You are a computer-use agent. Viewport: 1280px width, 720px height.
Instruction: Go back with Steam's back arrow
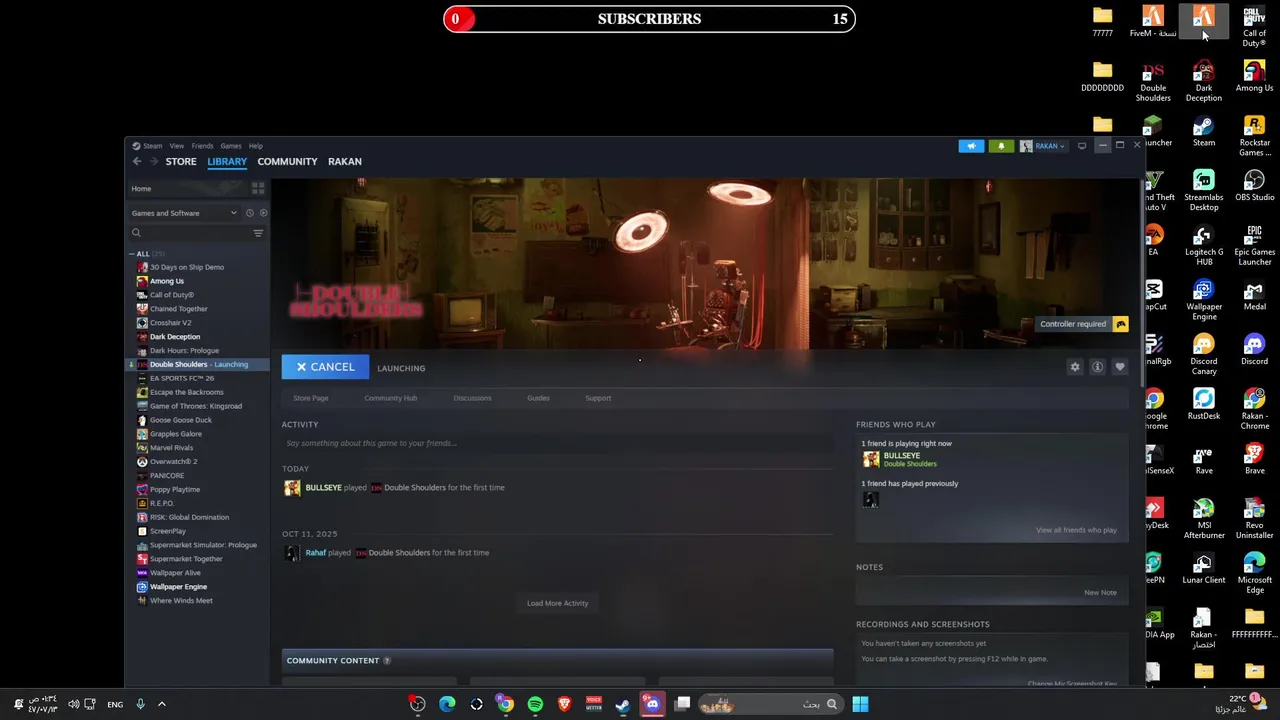point(137,161)
